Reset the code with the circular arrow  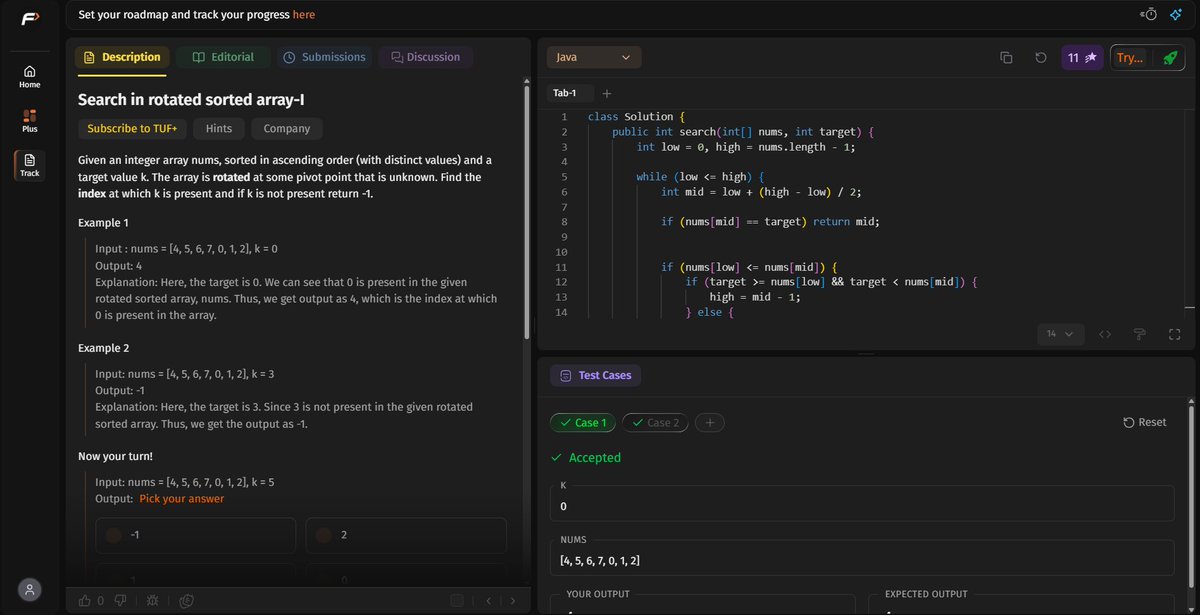pos(1040,58)
